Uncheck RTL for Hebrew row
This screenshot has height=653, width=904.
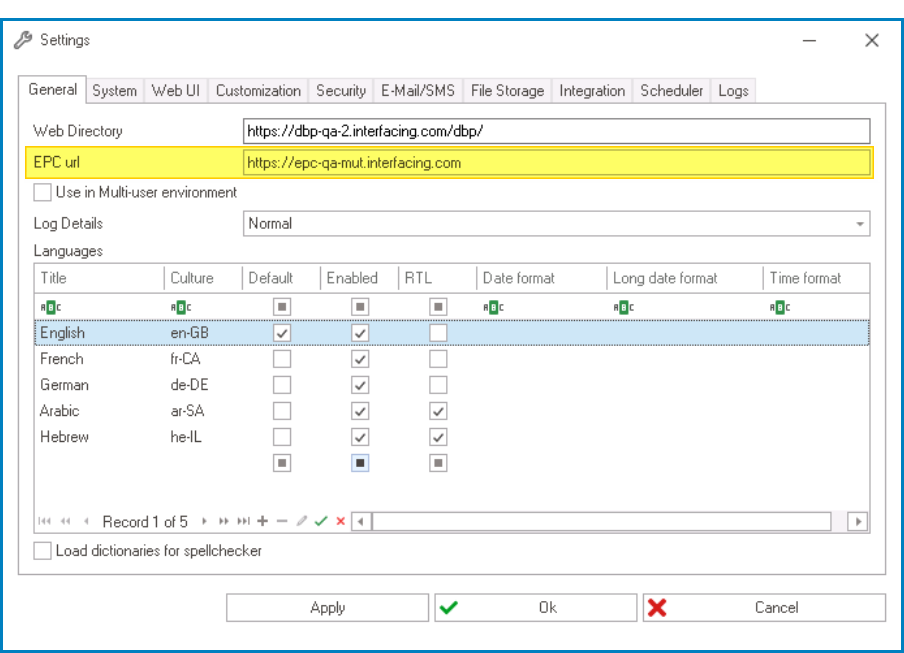(x=438, y=437)
